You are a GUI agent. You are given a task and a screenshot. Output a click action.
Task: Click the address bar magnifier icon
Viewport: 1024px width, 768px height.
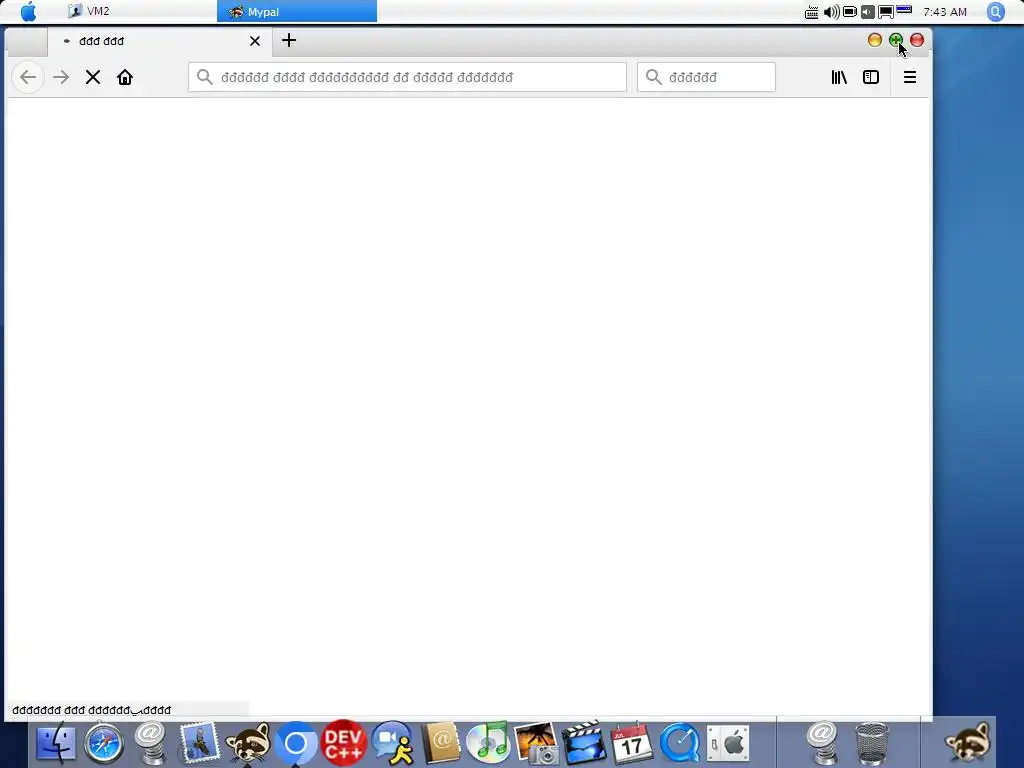click(204, 77)
